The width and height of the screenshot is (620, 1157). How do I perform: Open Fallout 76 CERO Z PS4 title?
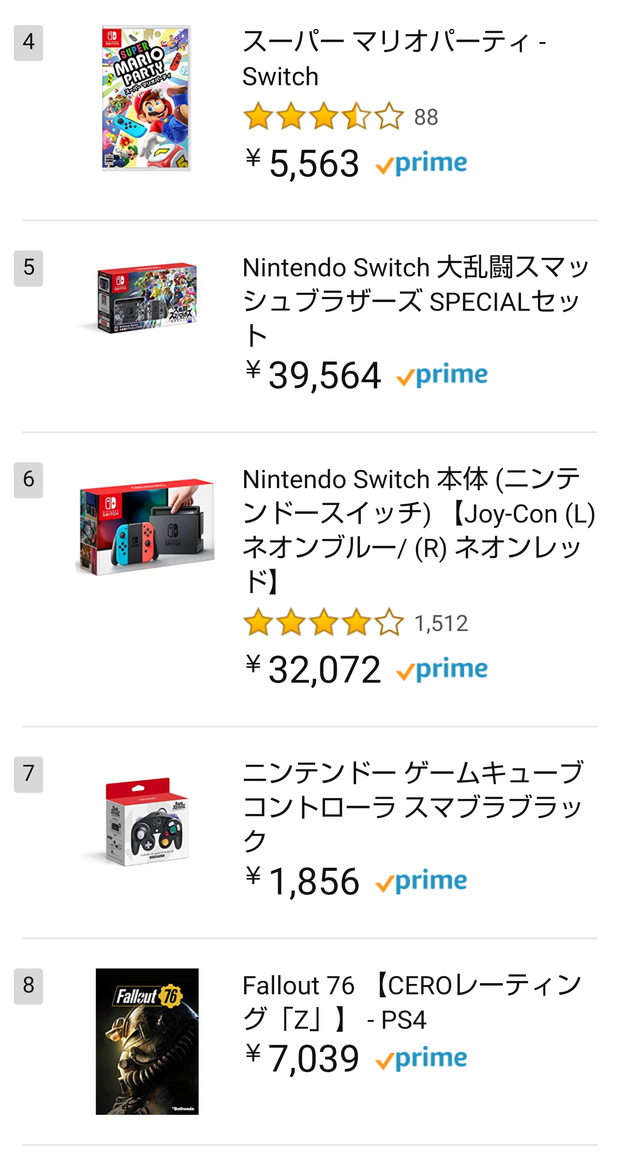tap(412, 1002)
